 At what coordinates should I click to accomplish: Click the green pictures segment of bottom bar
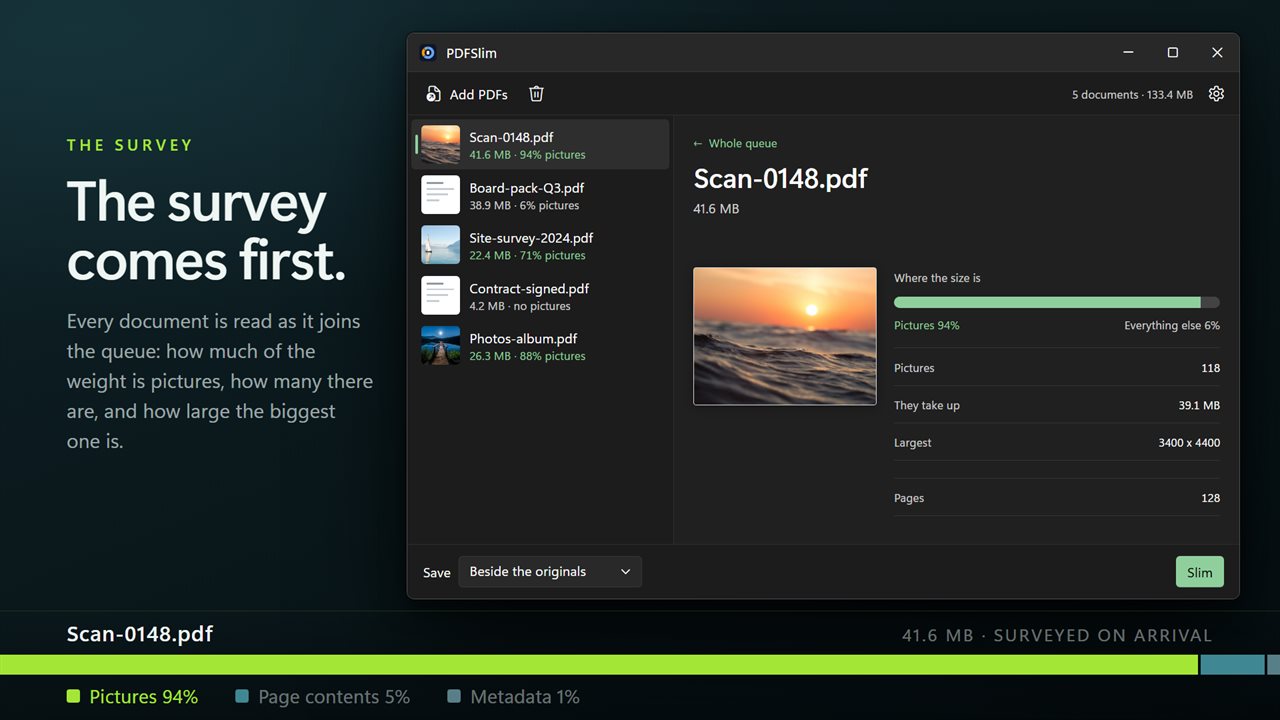tap(599, 665)
